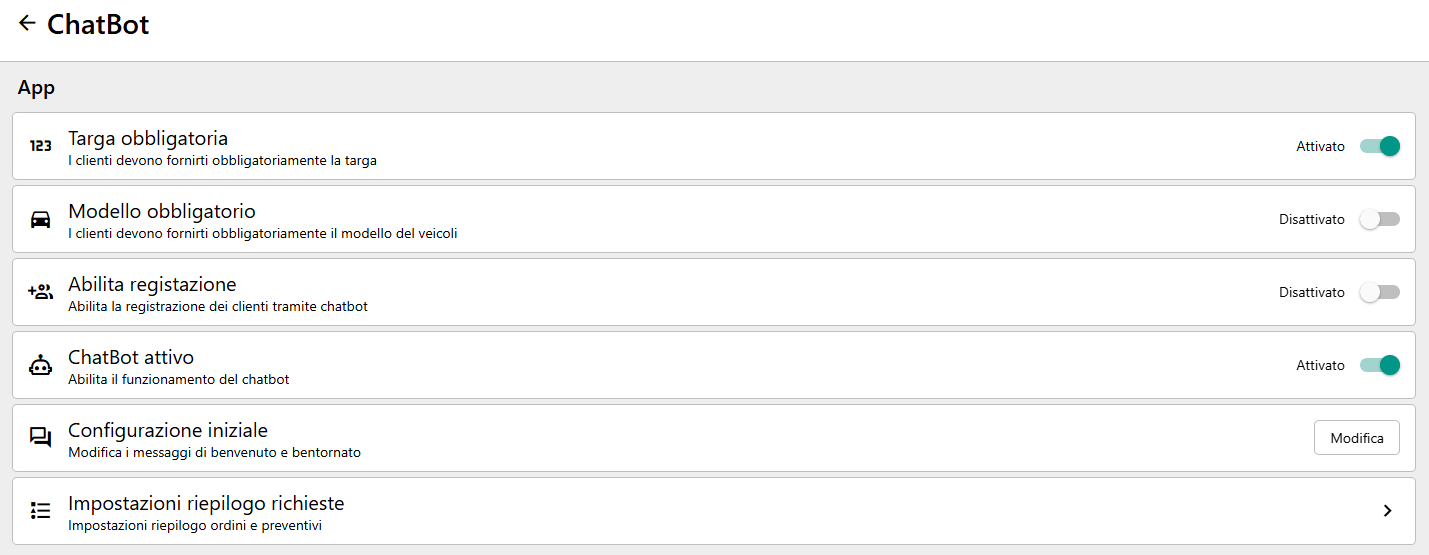Click the Disattivato label for Modello obbligatorio
This screenshot has width=1429, height=555.
[x=1312, y=220]
